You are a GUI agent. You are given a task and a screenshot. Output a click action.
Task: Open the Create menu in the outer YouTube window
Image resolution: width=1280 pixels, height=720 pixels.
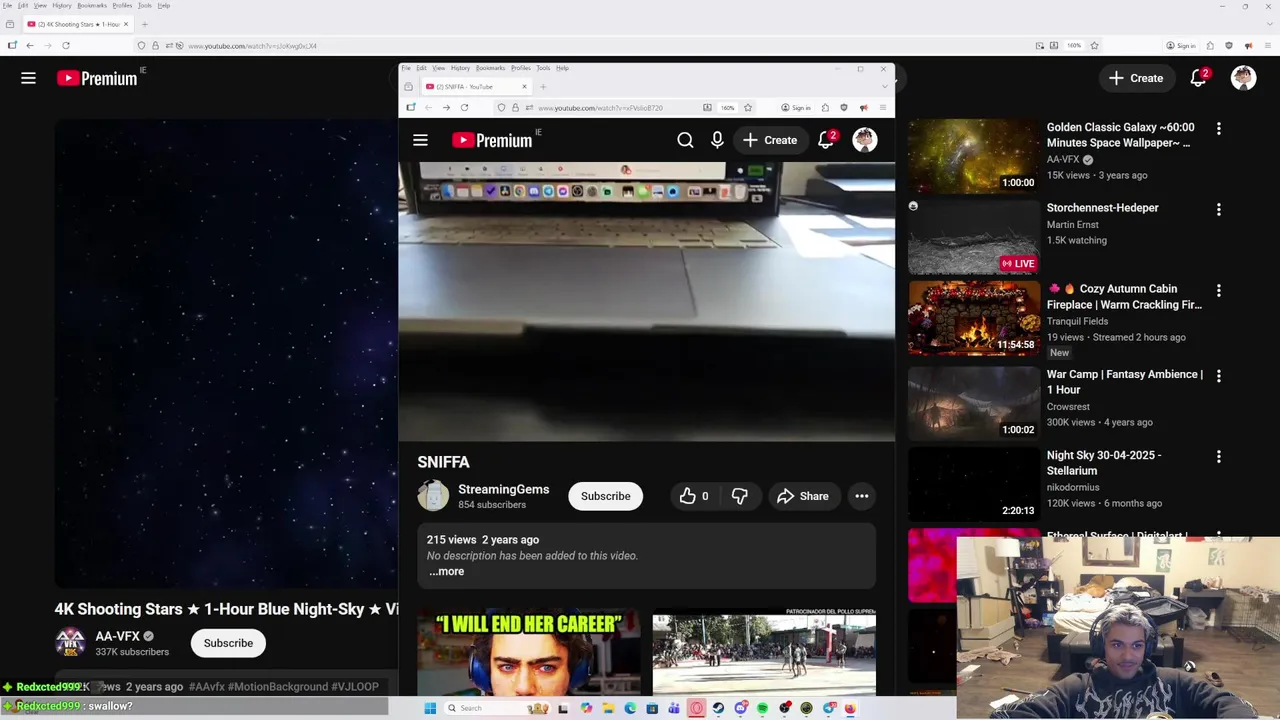click(1136, 78)
